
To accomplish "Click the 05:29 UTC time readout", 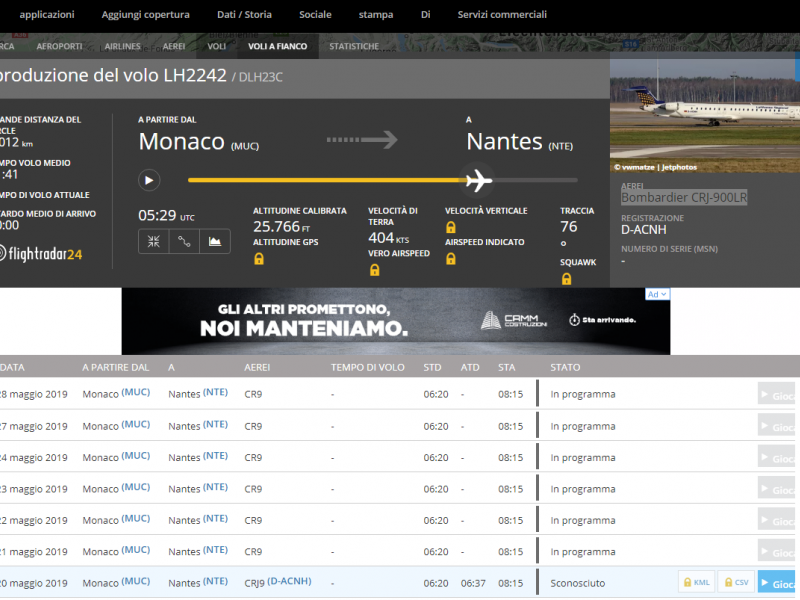I will coord(166,215).
